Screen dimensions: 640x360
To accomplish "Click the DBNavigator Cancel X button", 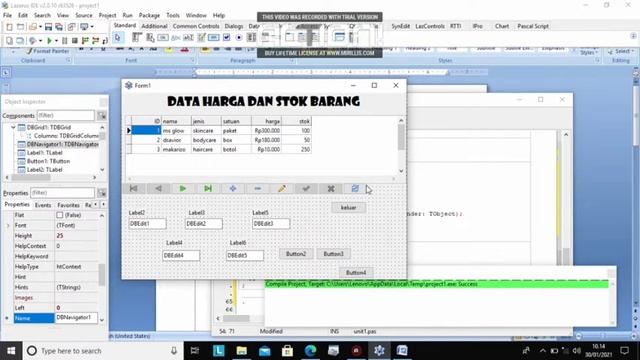I will [x=331, y=188].
